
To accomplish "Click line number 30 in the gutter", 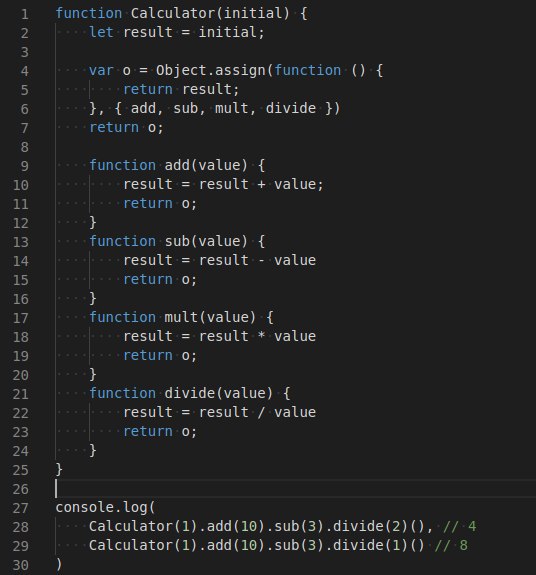I will click(x=21, y=565).
